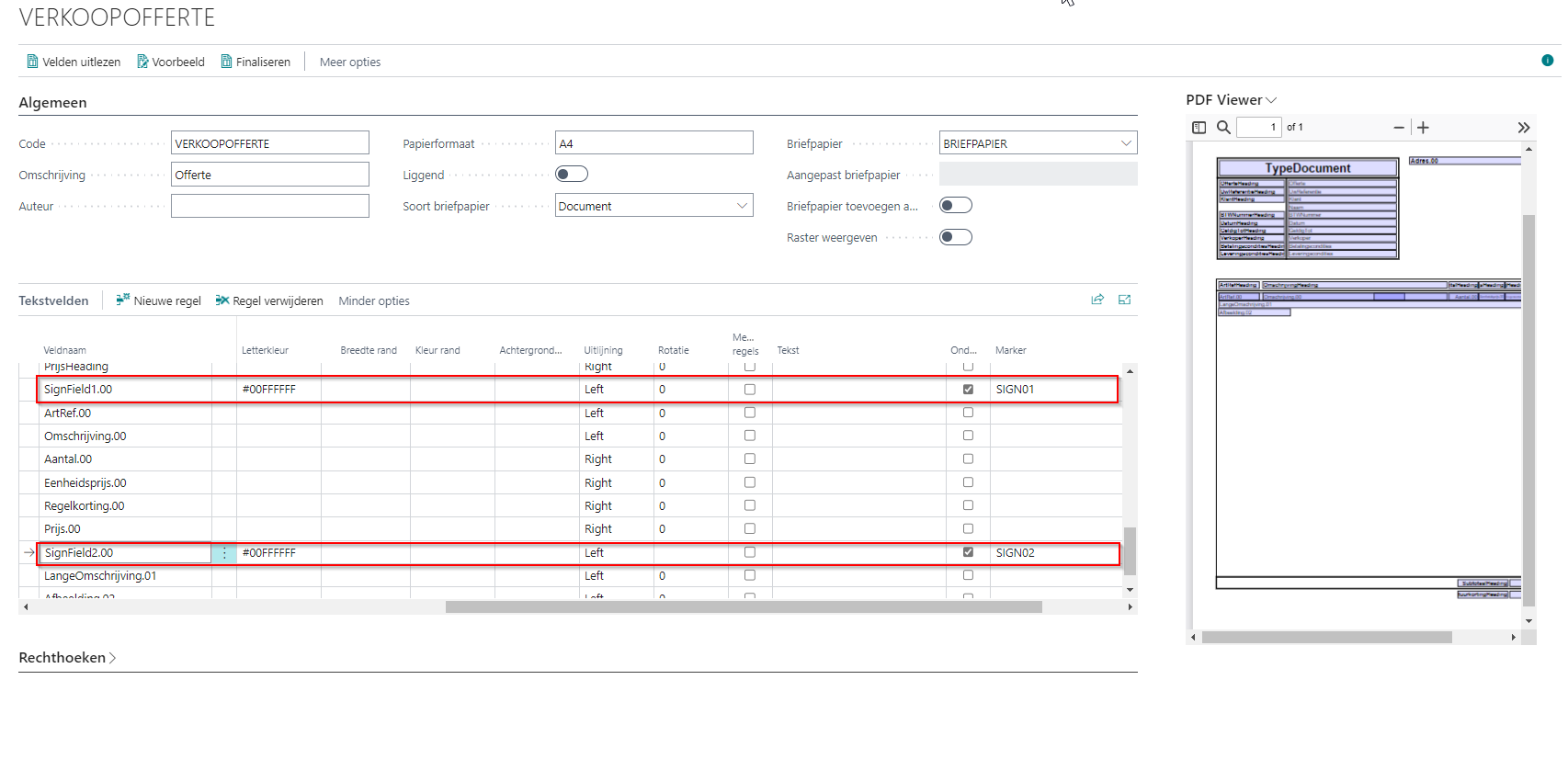The width and height of the screenshot is (1568, 759).
Task: Click the Auteur input field
Action: (x=269, y=206)
